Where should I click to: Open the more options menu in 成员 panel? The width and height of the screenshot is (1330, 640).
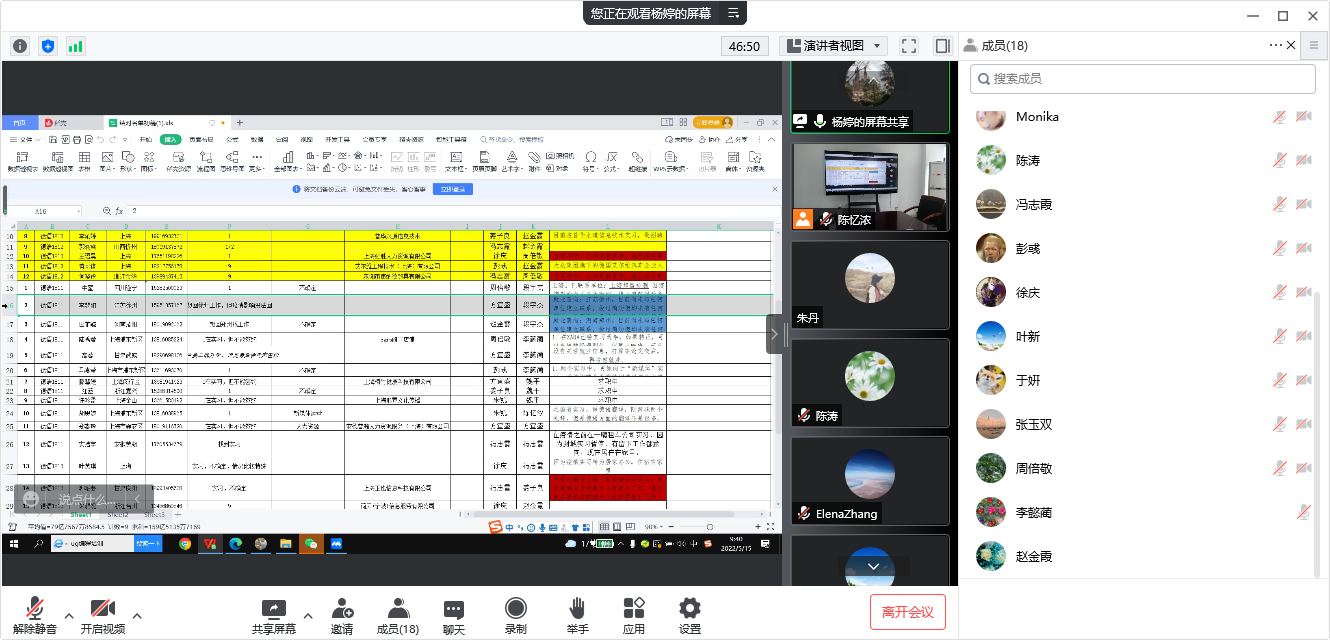coord(1275,45)
